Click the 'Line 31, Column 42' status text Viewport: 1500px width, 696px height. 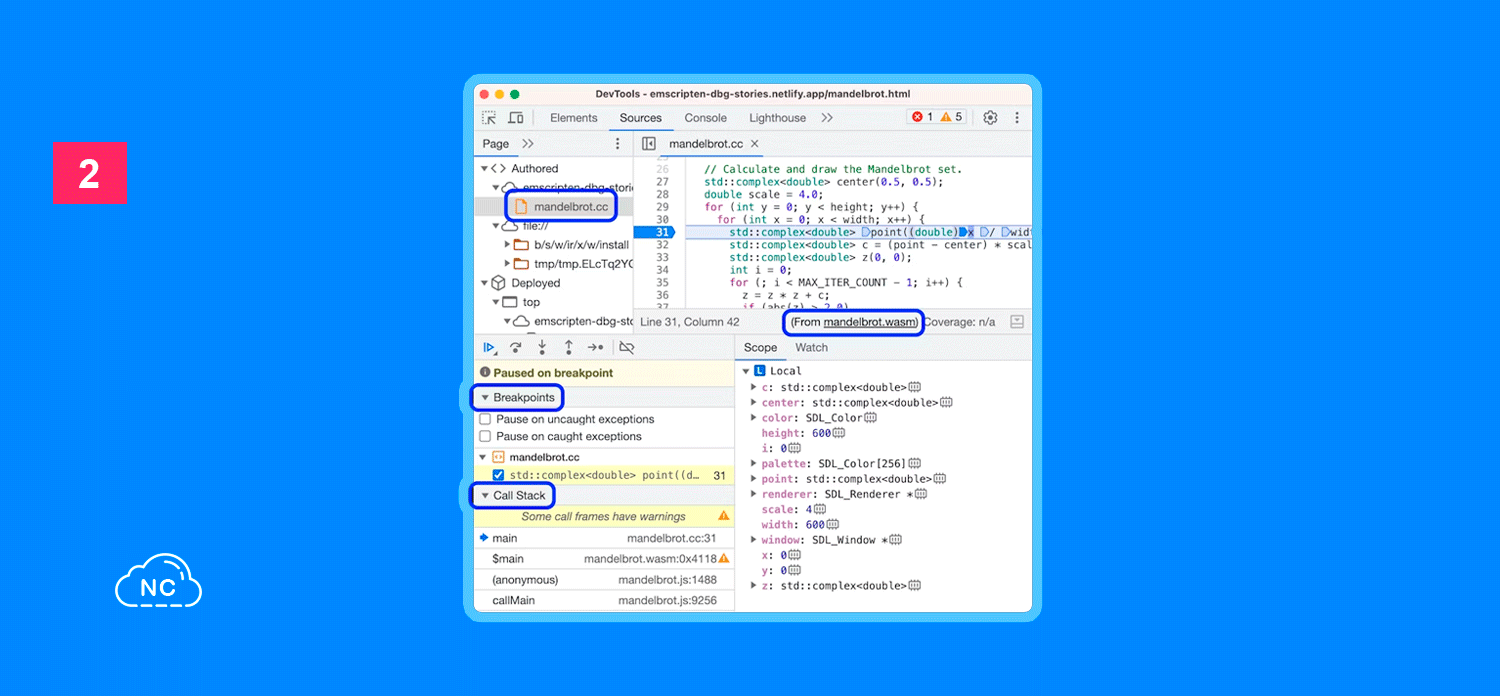[x=690, y=322]
